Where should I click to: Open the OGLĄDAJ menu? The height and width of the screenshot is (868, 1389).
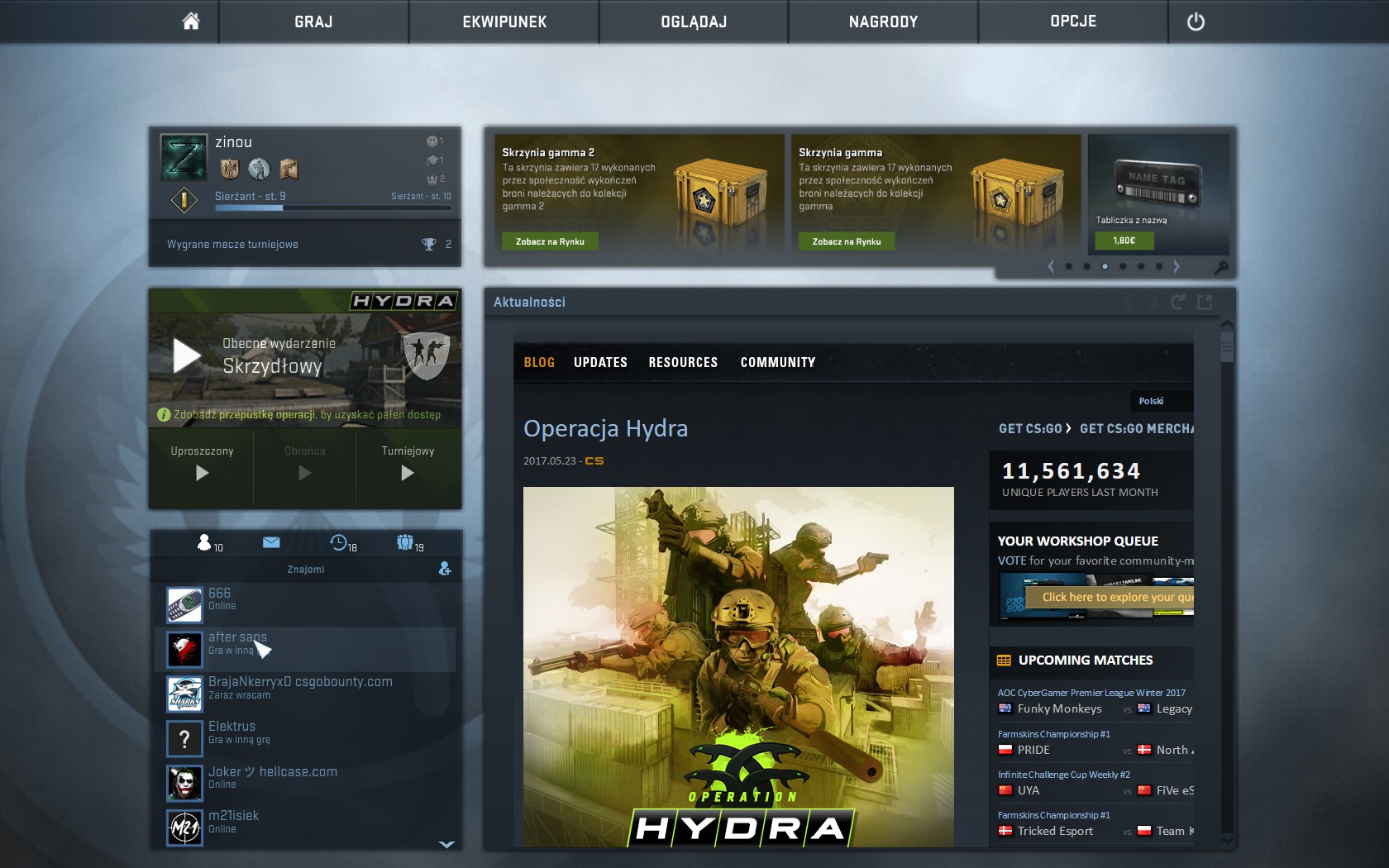(694, 21)
